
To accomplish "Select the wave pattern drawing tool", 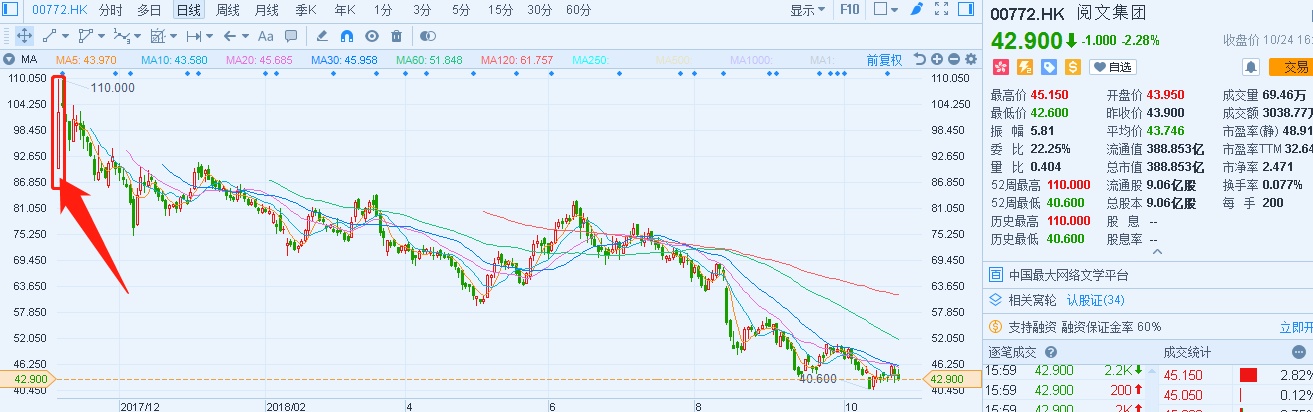I will [x=121, y=36].
